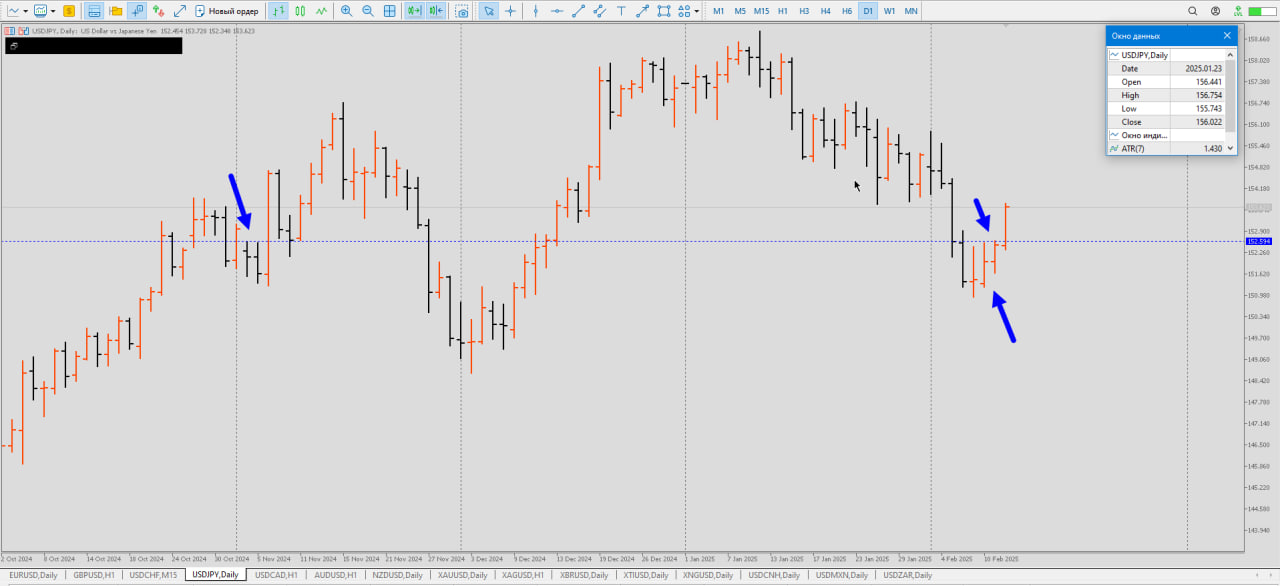
Task: Open the USDCNH,Daily chart tab
Action: pos(774,575)
